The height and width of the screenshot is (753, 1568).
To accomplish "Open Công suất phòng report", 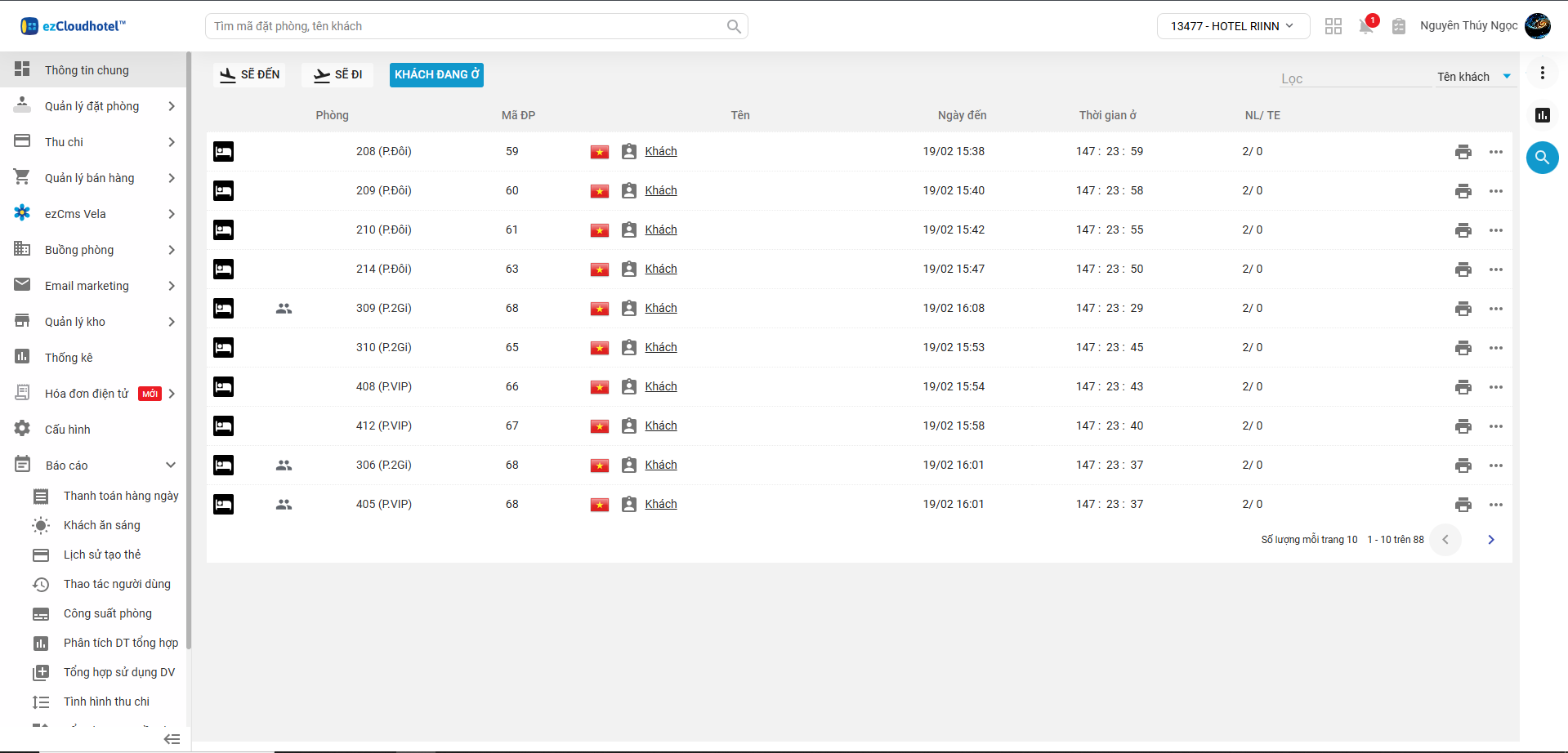I will (107, 613).
